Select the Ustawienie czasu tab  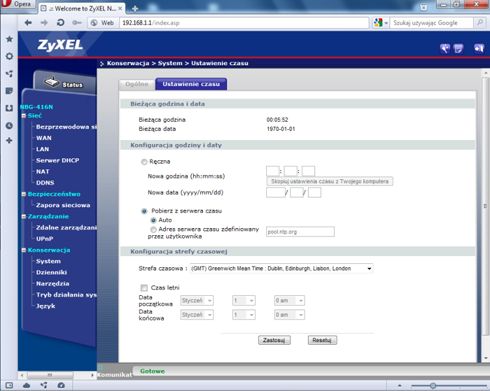pyautogui.click(x=191, y=84)
